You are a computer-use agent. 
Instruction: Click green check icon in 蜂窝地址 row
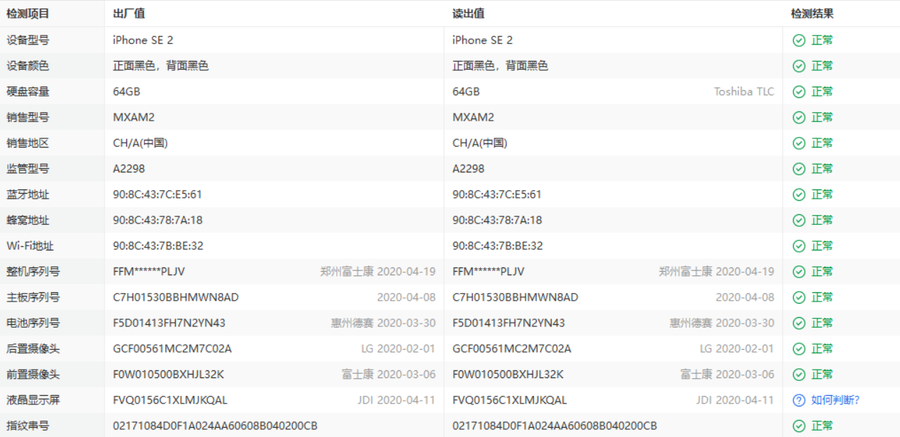click(x=799, y=220)
